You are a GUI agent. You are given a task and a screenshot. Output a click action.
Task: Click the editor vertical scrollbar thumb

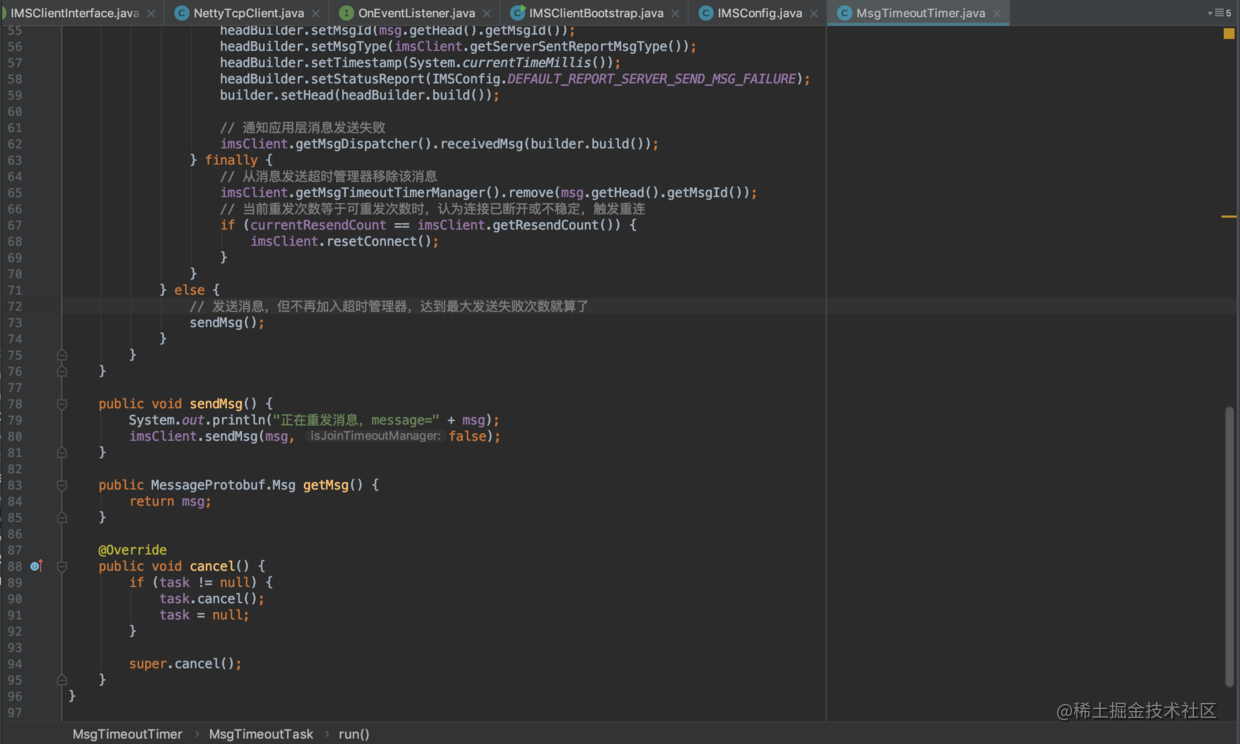1229,547
